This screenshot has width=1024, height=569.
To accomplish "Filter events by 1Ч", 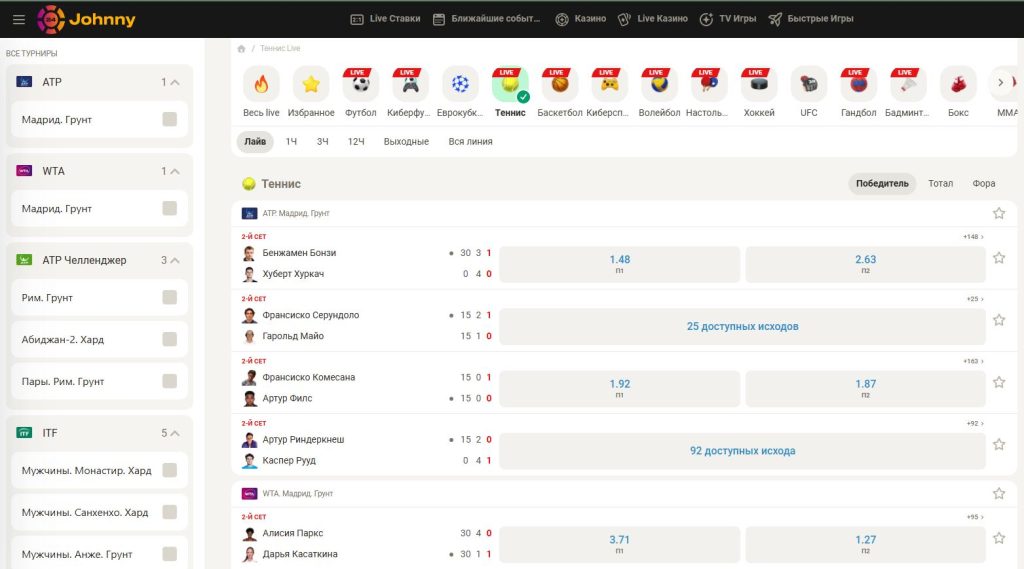I will [x=291, y=141].
